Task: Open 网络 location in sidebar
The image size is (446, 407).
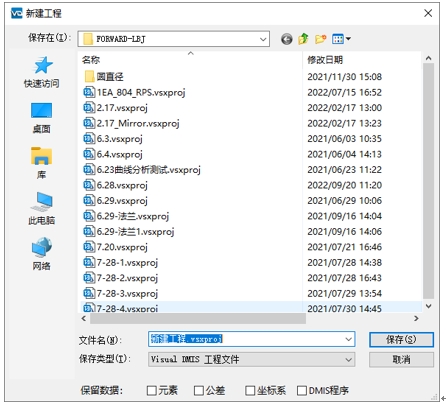Action: (41, 254)
